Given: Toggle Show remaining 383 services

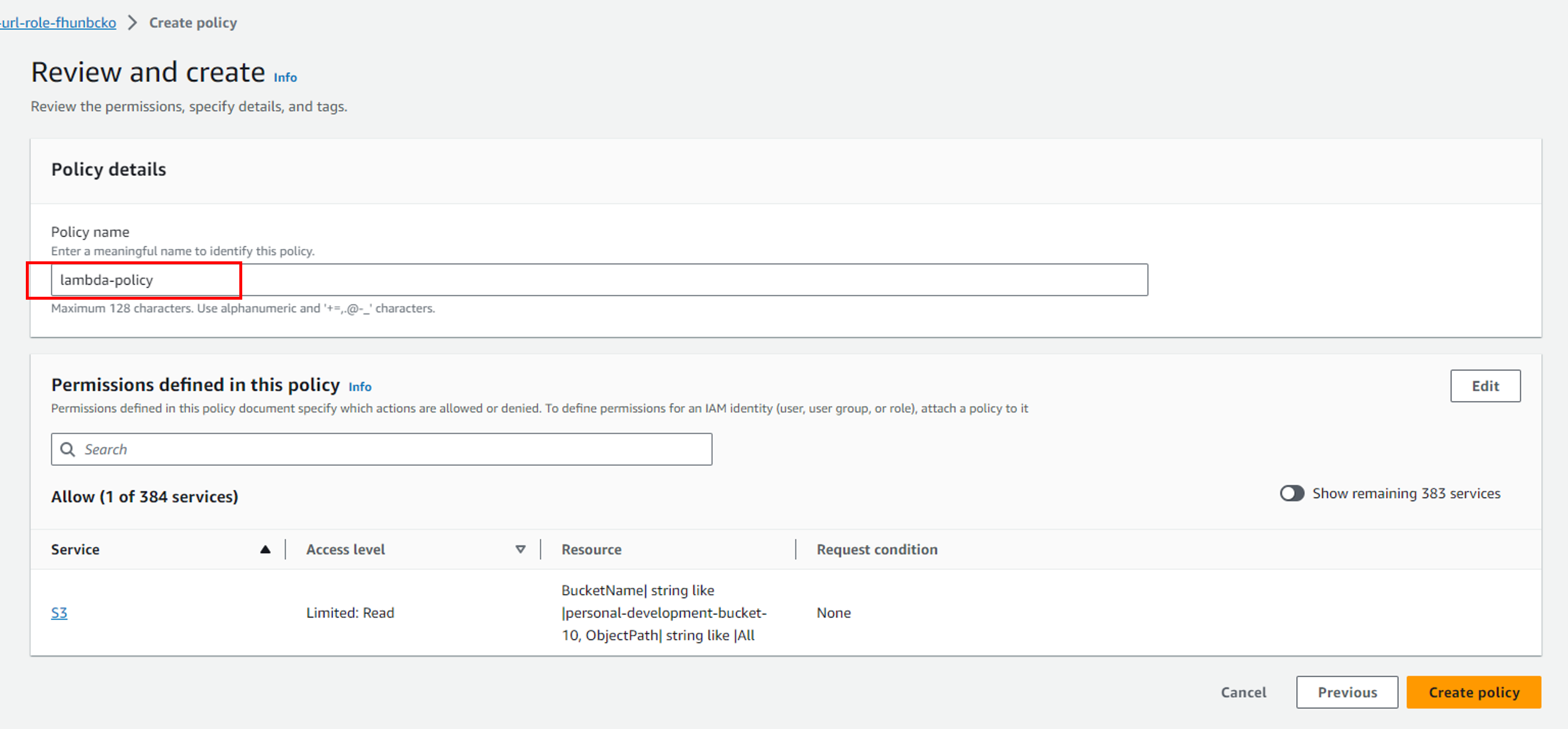Looking at the screenshot, I should [x=1292, y=493].
